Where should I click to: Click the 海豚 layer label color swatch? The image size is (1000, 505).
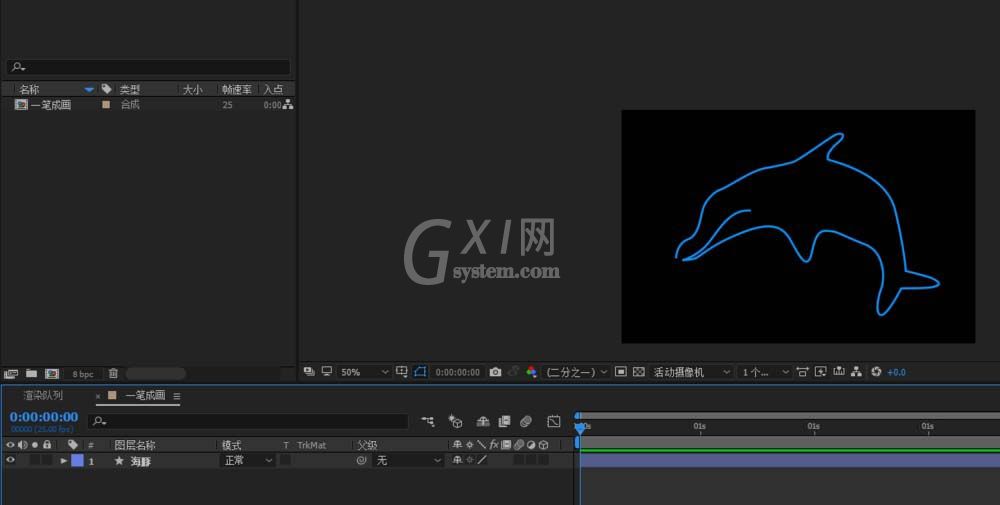77,460
